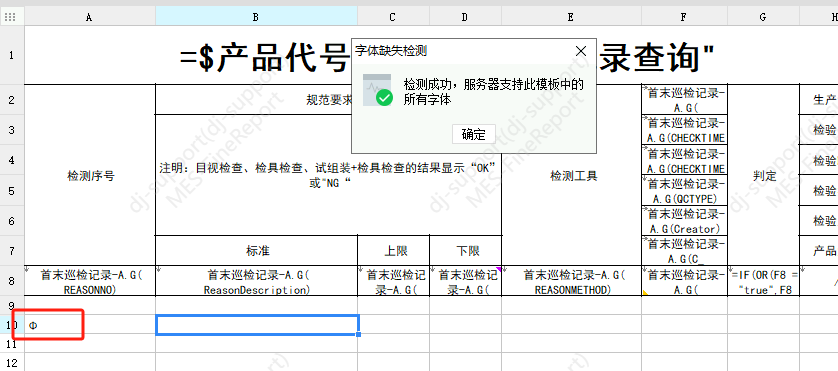Viewport: 838px width, 371px height.
Task: Select row 2 header
Action: pos(12,99)
